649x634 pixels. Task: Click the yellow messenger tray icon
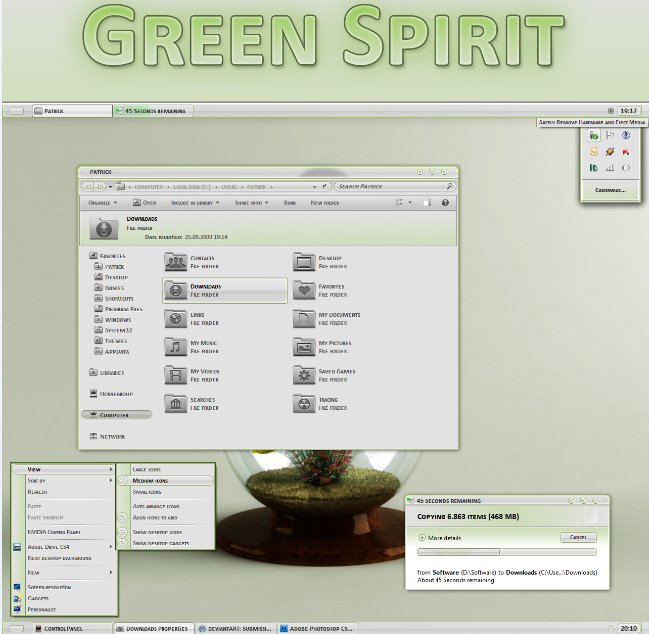point(594,152)
